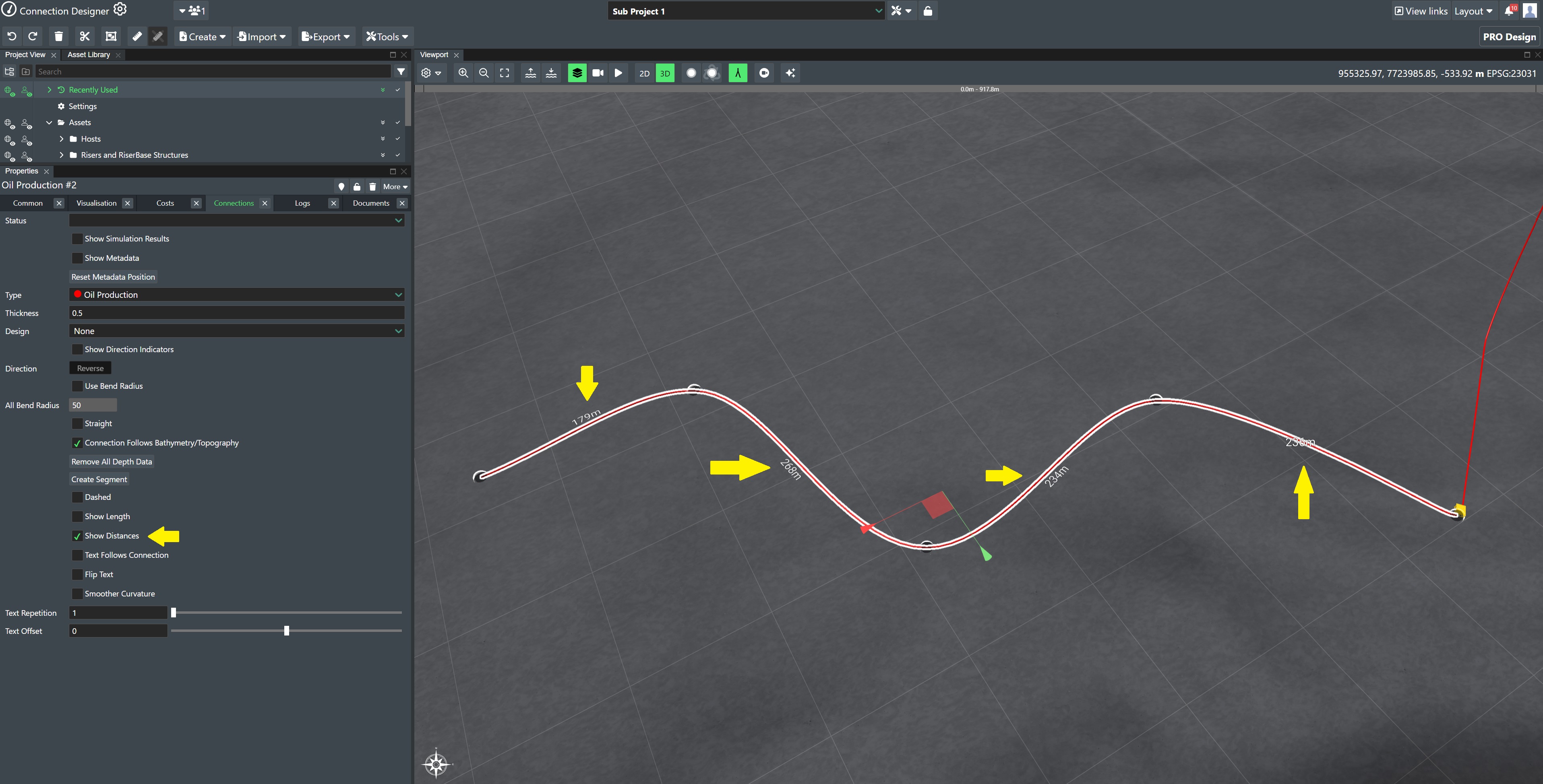This screenshot has height=784, width=1543.
Task: Open the Status dropdown in Properties
Action: tap(237, 221)
